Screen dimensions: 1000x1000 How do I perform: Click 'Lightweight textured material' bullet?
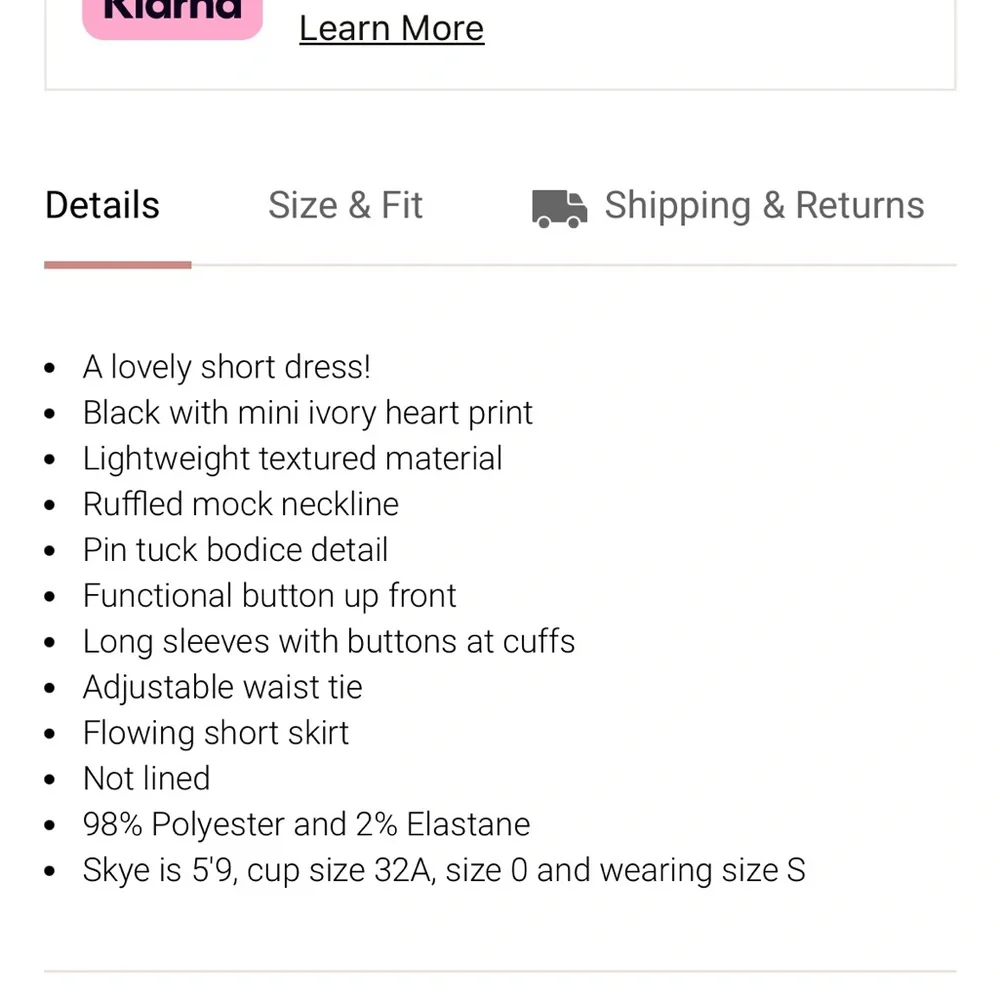tap(293, 459)
